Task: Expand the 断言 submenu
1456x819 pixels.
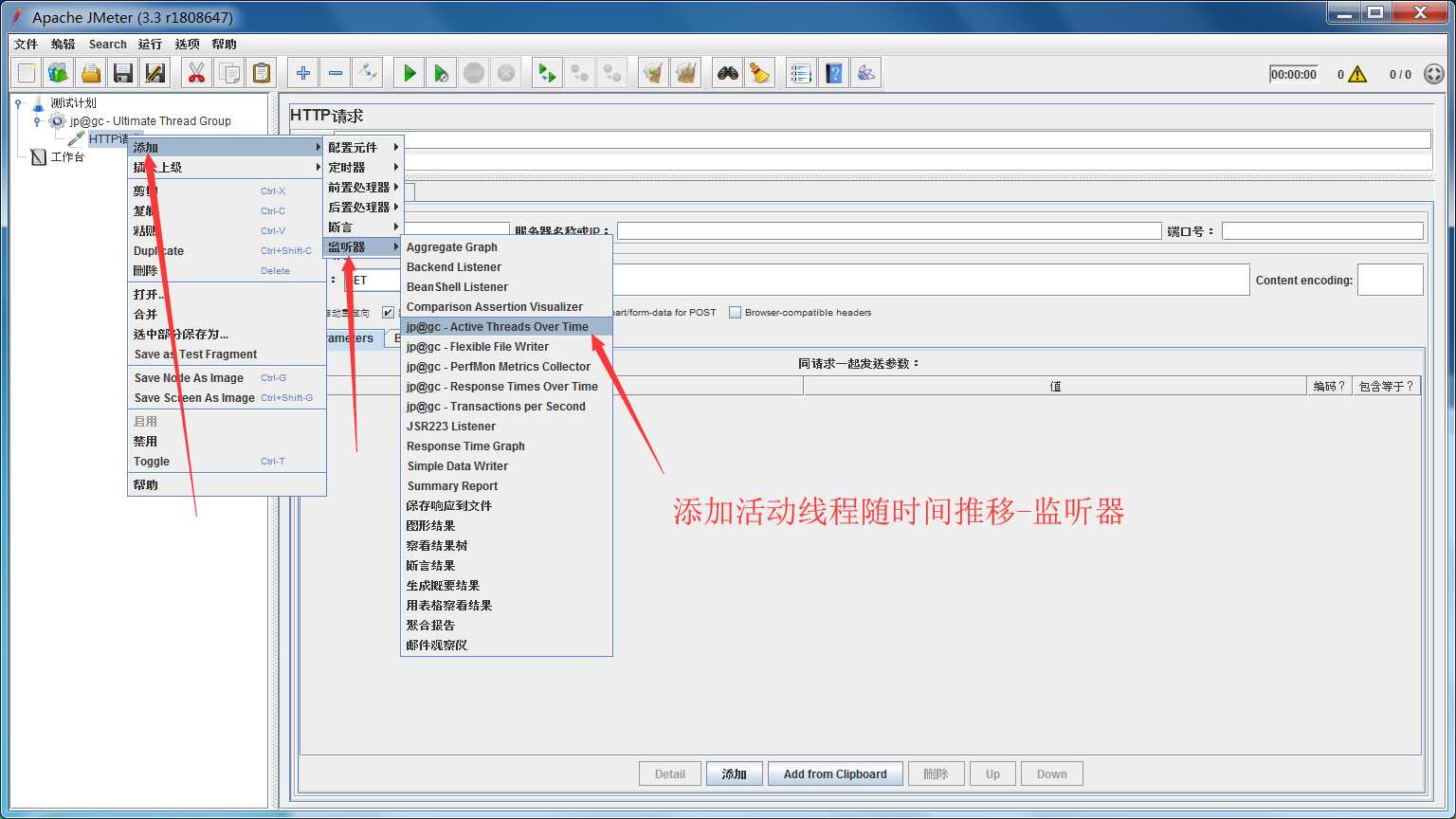Action: point(364,227)
